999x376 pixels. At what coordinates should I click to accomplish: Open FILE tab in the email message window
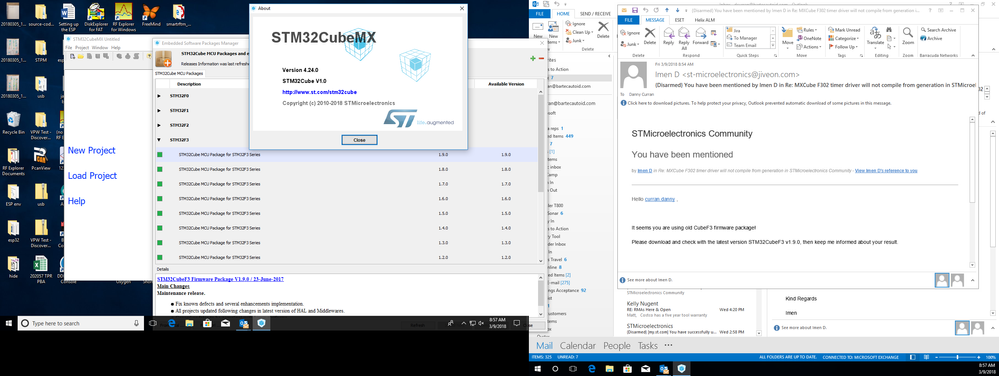pyautogui.click(x=628, y=20)
